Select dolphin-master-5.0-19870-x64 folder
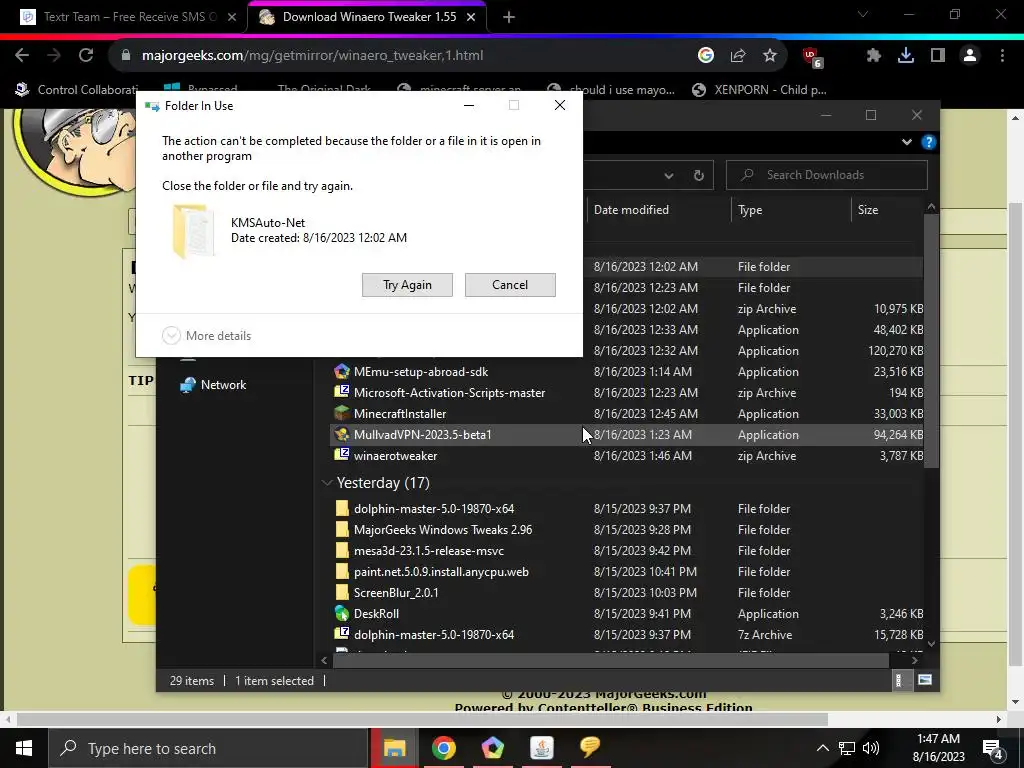The image size is (1024, 768). point(627,509)
